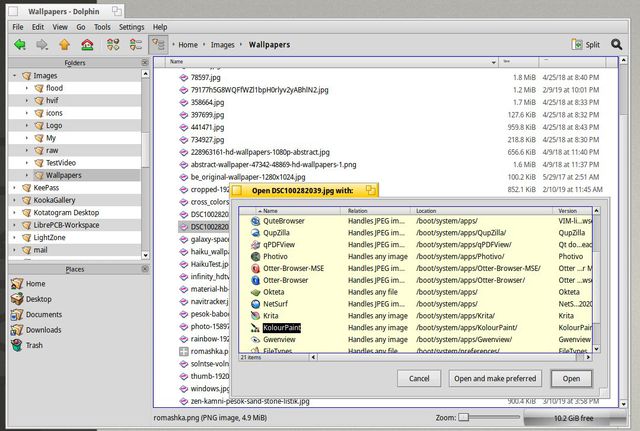Select the details view mode button
Screen dimensions: 640x431
pos(158,44)
